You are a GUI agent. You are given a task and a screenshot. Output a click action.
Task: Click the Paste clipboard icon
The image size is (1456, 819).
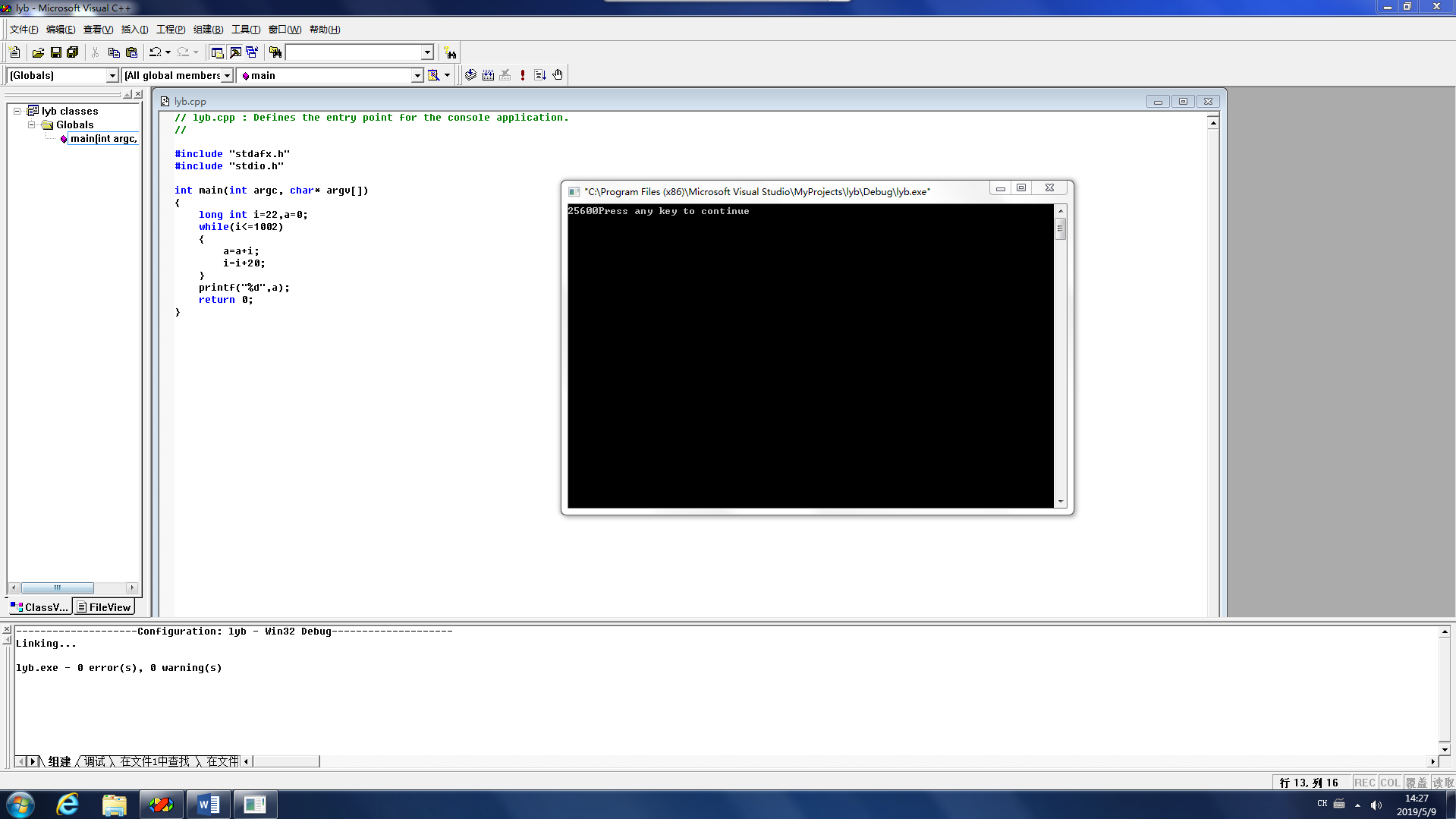tap(131, 52)
